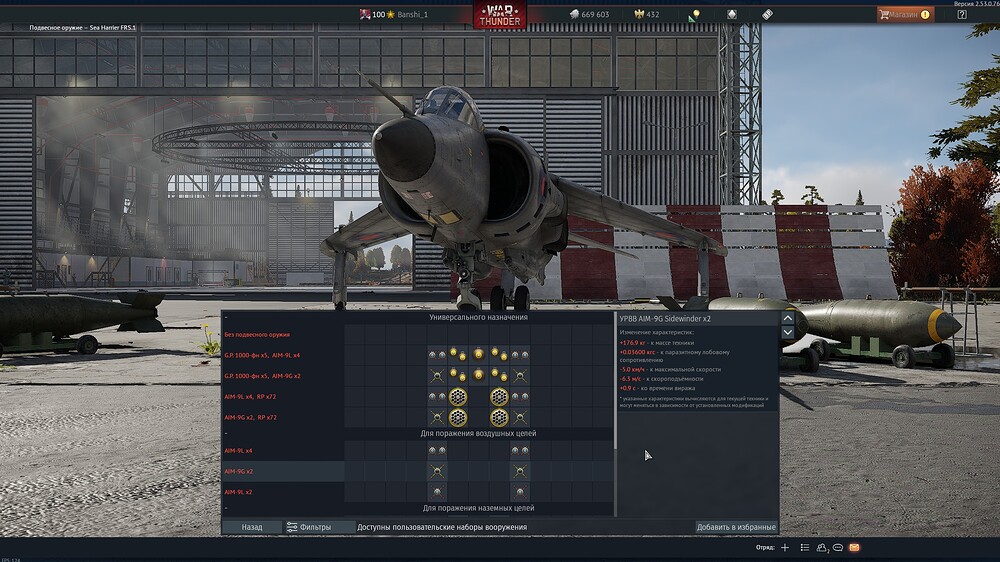Open the Магазин shop button
The height and width of the screenshot is (562, 1000).
coord(905,14)
